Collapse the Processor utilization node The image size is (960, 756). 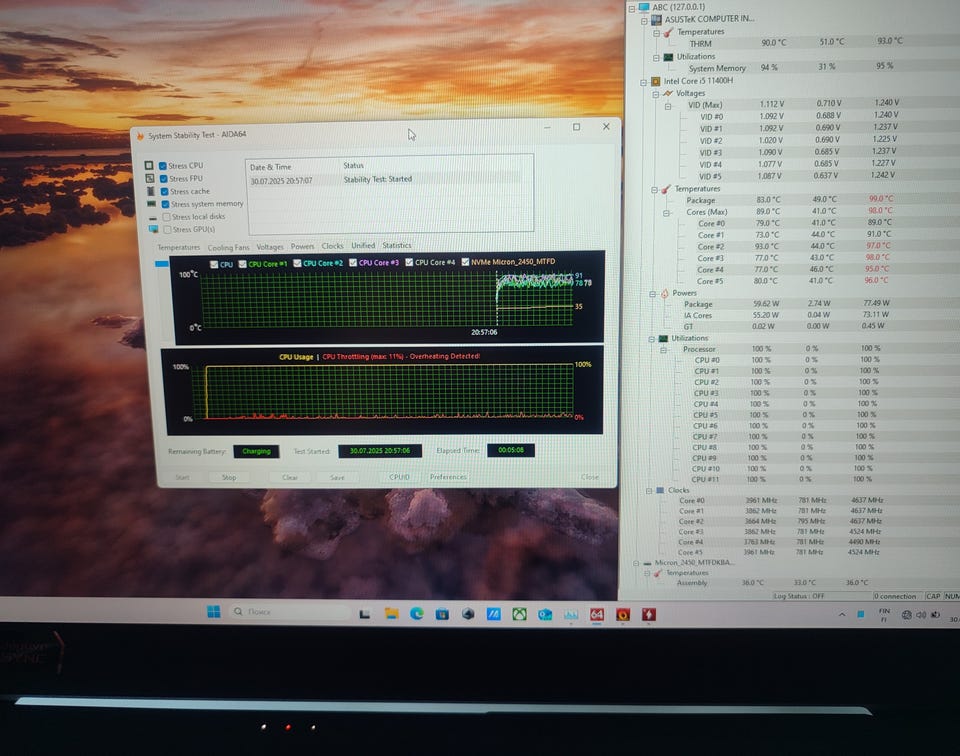[x=664, y=350]
